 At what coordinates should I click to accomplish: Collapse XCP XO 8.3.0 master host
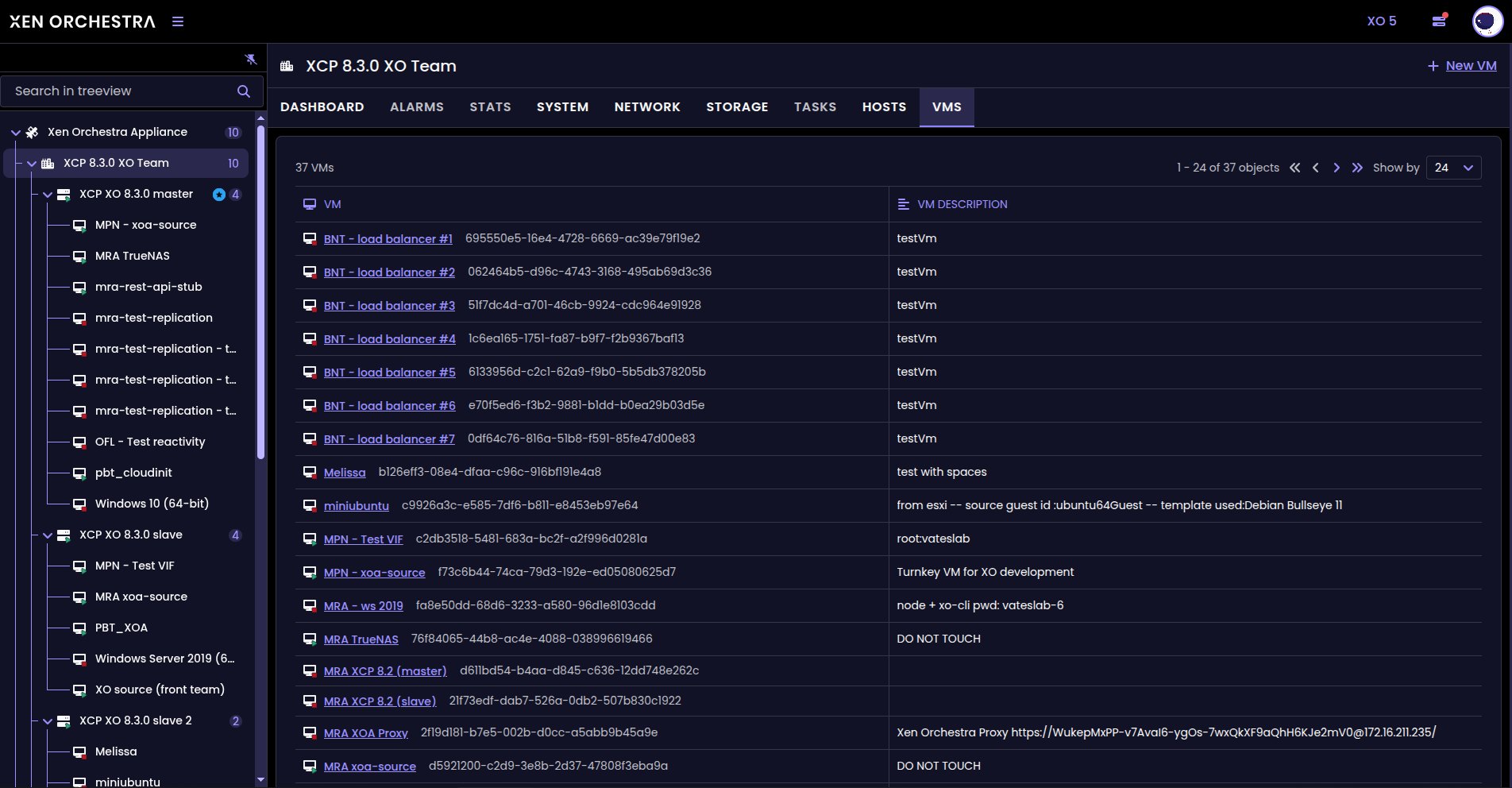tap(48, 195)
